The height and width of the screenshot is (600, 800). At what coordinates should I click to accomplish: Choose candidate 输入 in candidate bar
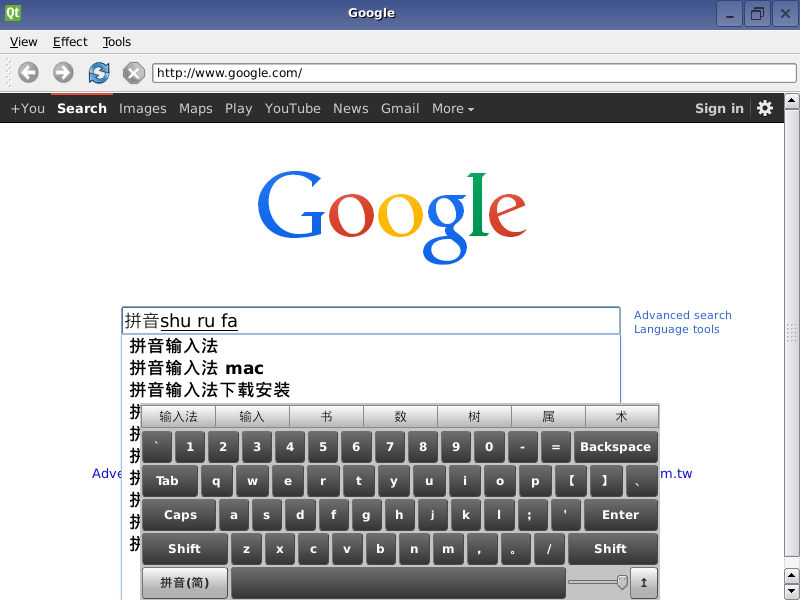[252, 416]
